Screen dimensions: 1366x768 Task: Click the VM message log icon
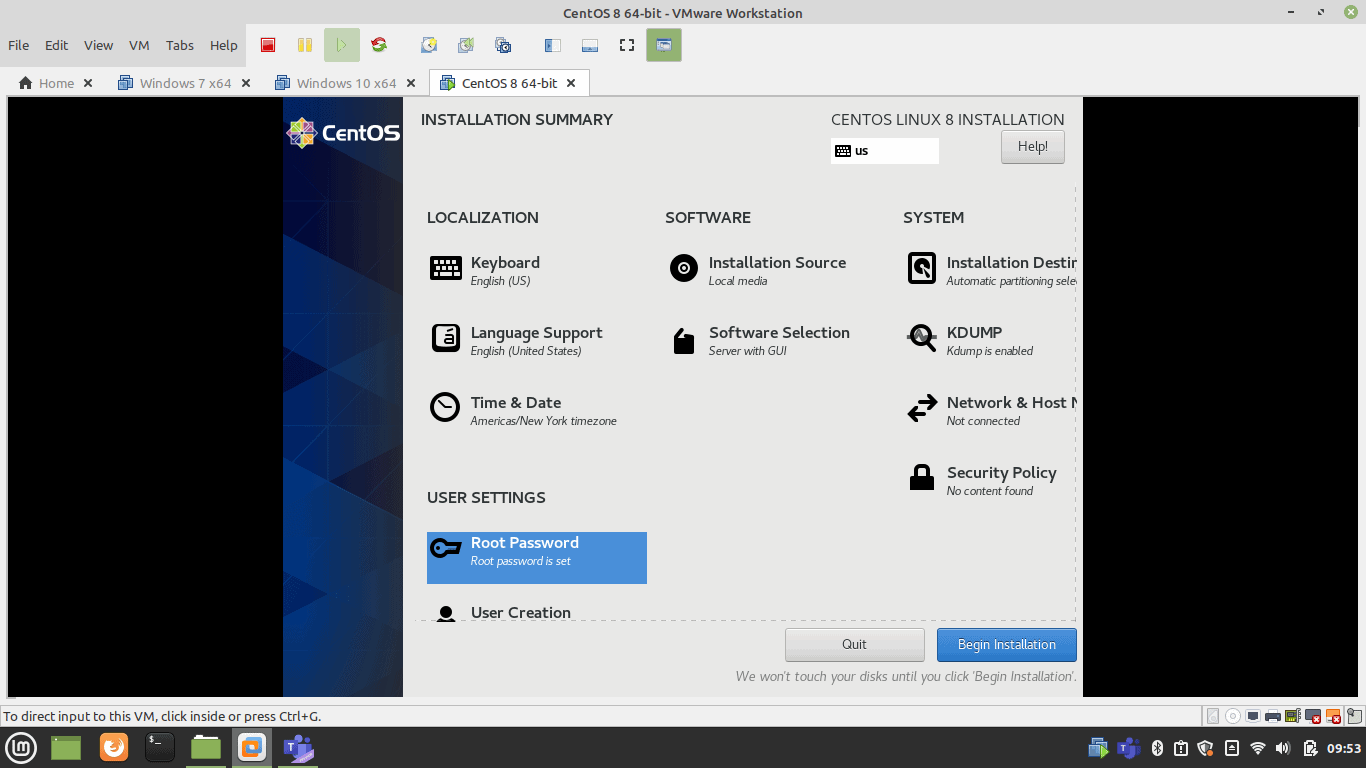point(1353,716)
